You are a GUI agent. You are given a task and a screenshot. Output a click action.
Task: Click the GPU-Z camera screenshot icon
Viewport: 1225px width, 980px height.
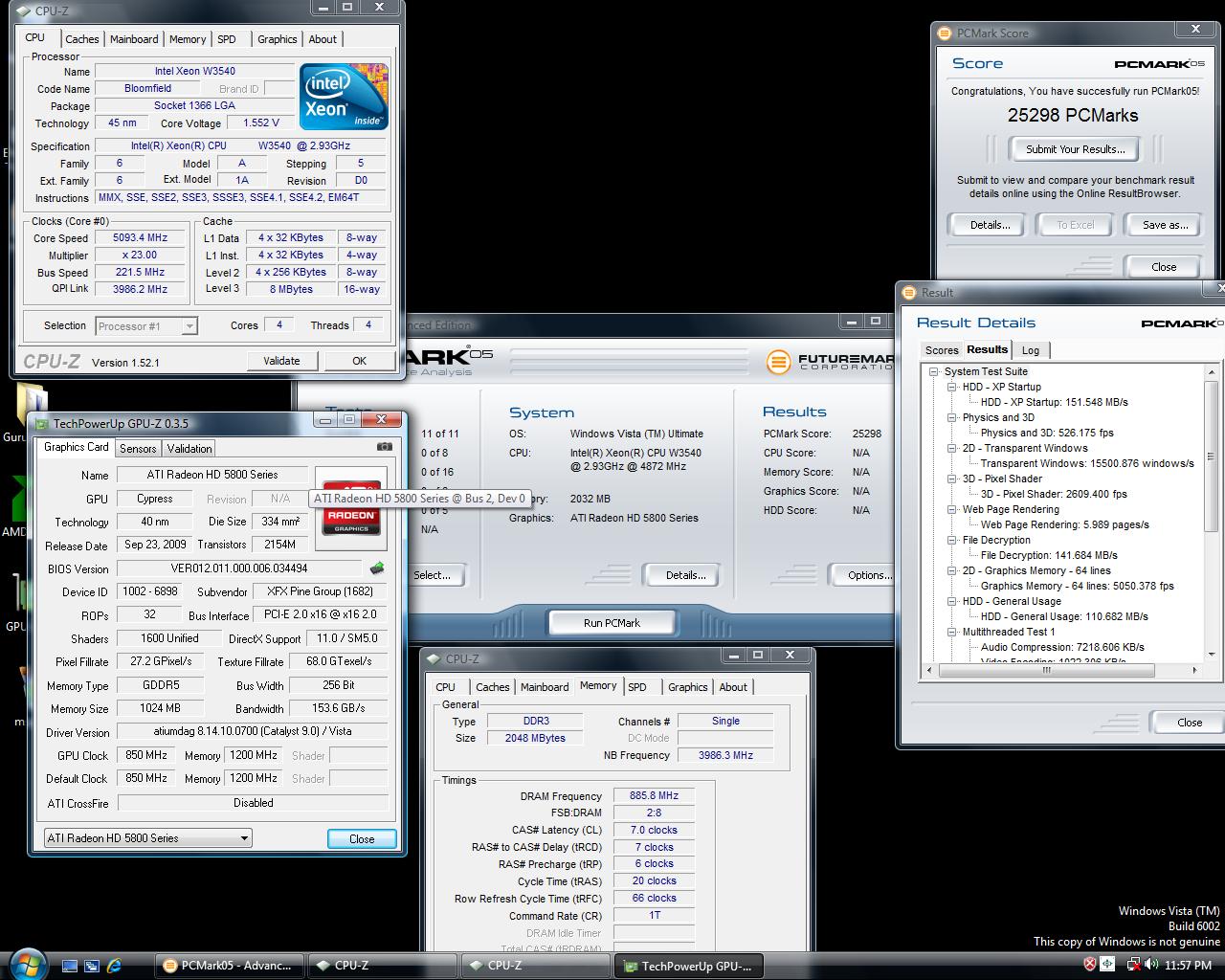385,447
